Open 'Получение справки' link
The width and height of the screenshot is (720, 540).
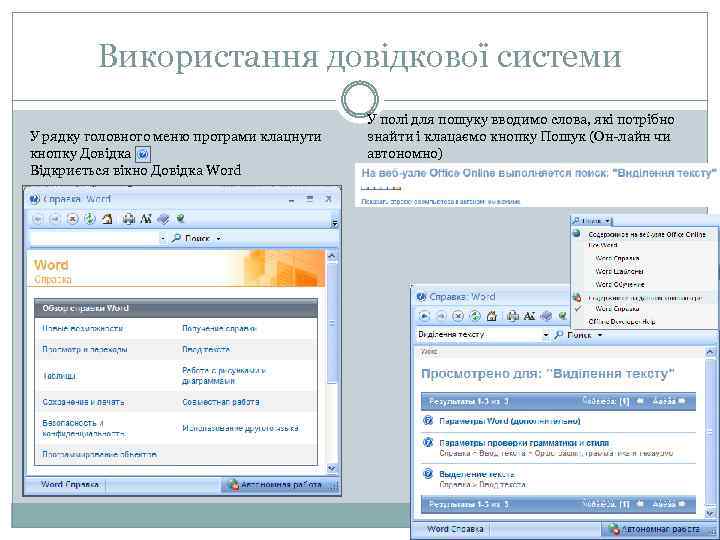coord(219,329)
